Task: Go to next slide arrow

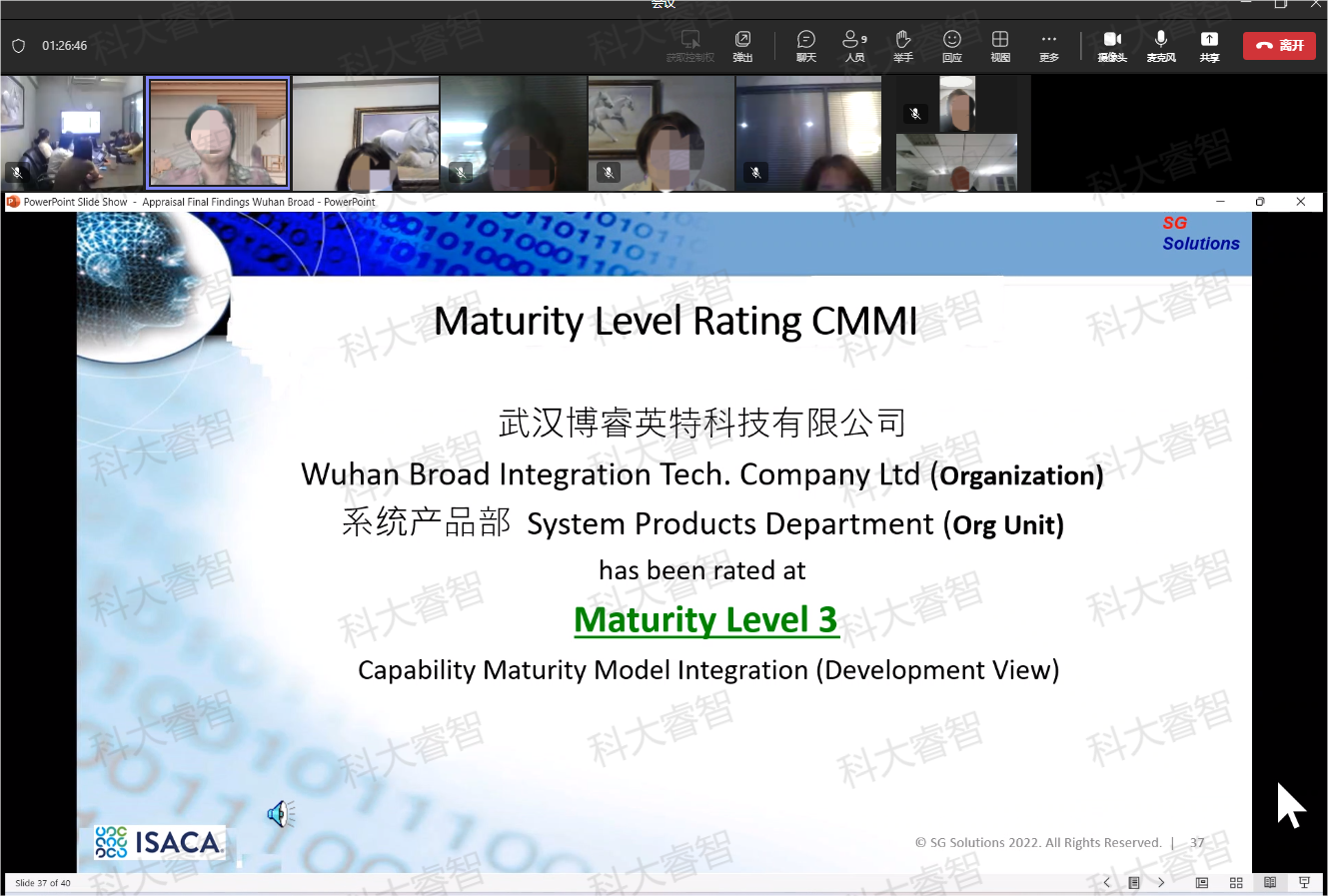Action: [x=1161, y=883]
